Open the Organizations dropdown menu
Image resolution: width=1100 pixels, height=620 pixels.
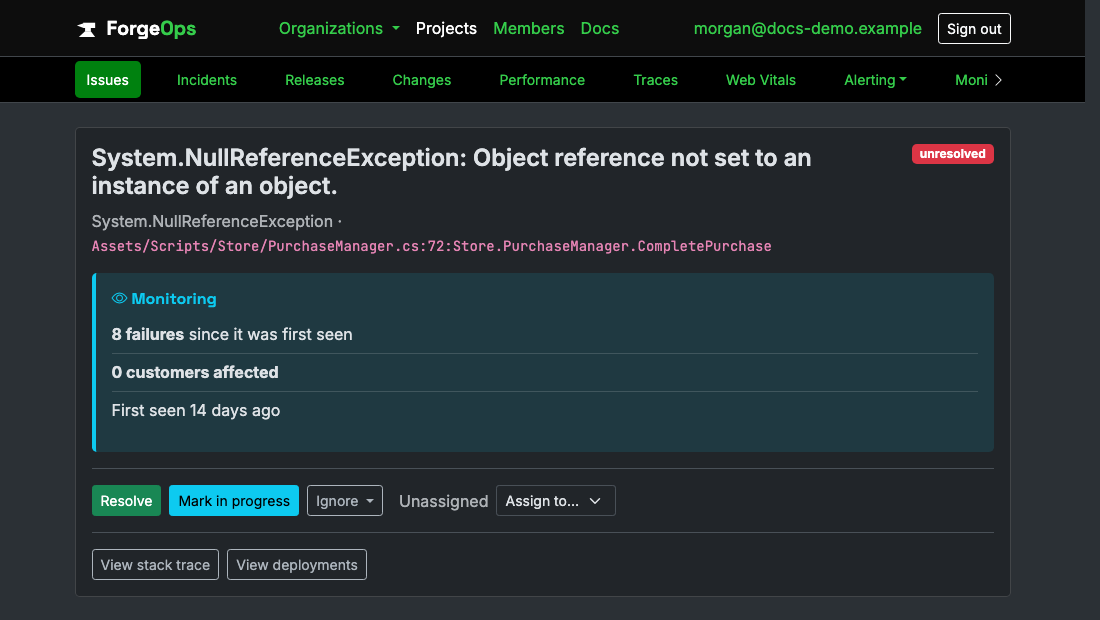pos(339,29)
